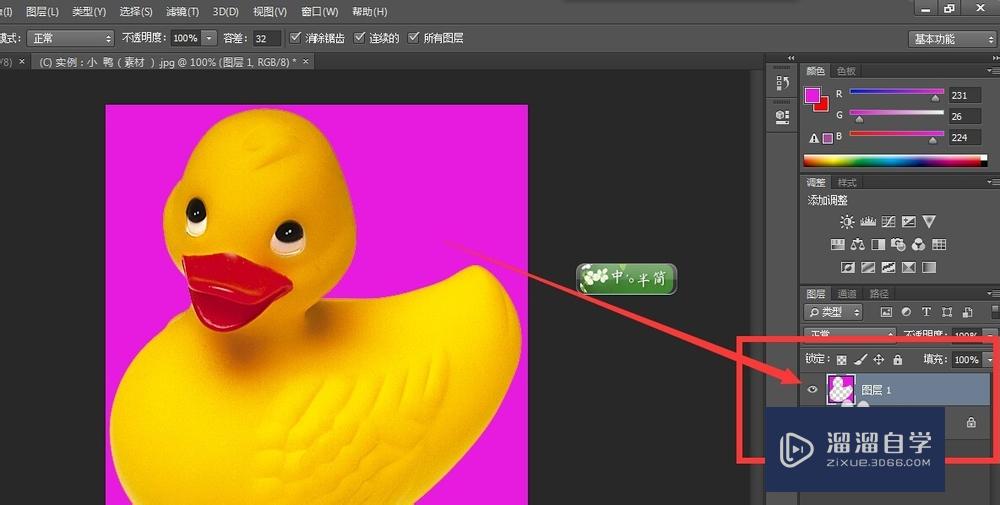Open the 滤镜(T) filter menu
The width and height of the screenshot is (1000, 505).
point(182,11)
